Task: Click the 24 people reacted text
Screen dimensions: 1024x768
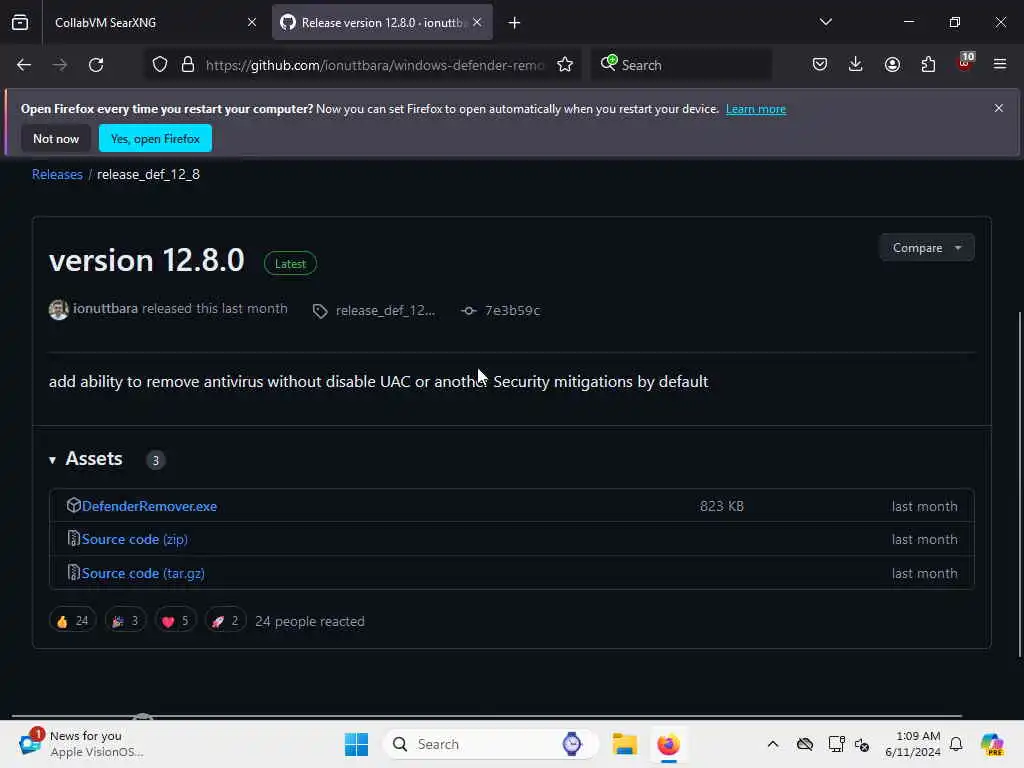Action: tap(310, 621)
